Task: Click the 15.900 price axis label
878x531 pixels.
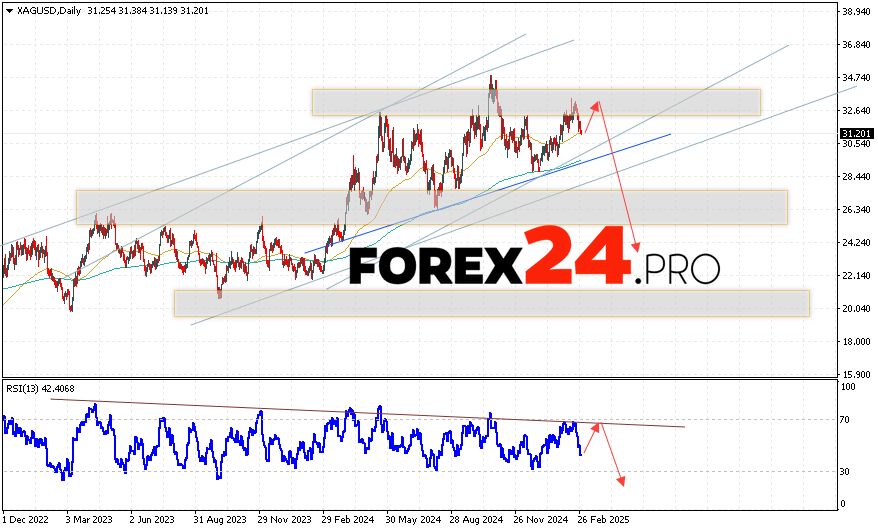Action: pyautogui.click(x=854, y=374)
